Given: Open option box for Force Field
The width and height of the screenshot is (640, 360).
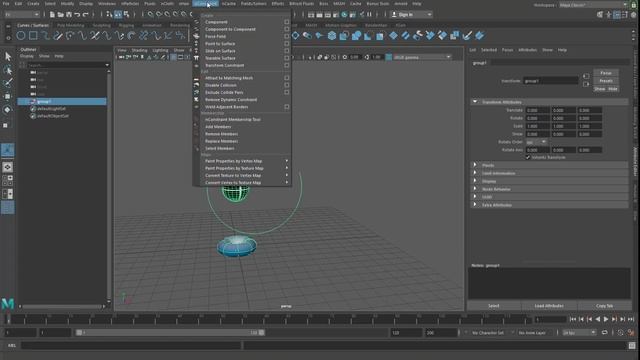Looking at the screenshot, I should pos(287,36).
